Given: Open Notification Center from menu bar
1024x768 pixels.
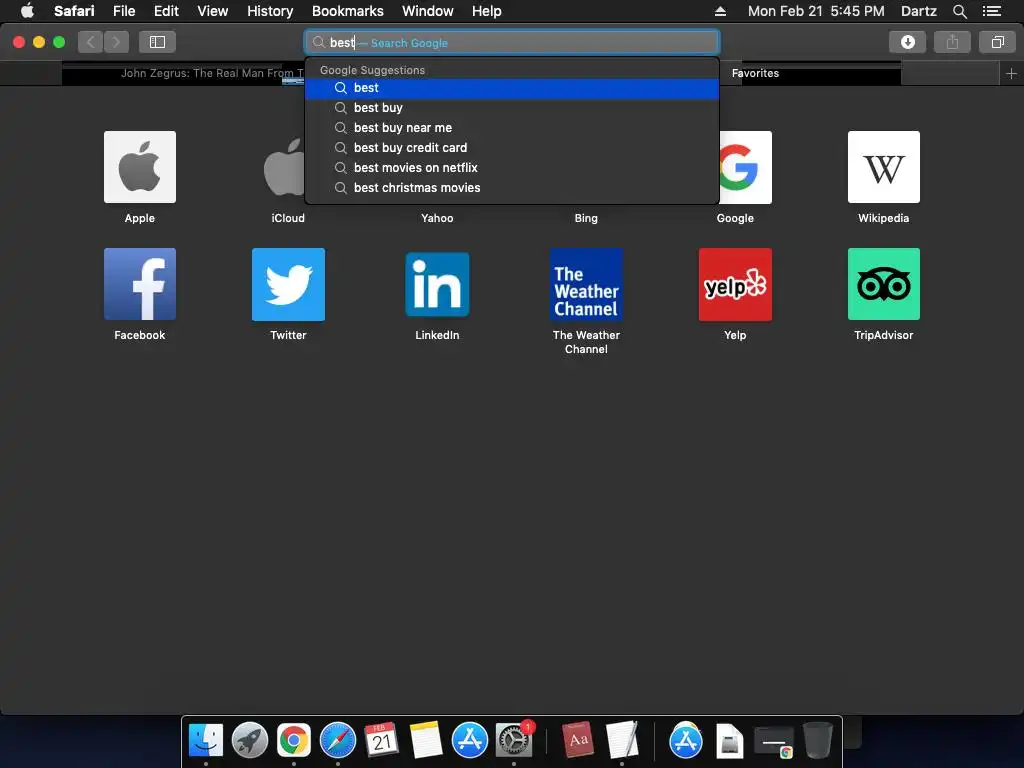Looking at the screenshot, I should point(992,11).
